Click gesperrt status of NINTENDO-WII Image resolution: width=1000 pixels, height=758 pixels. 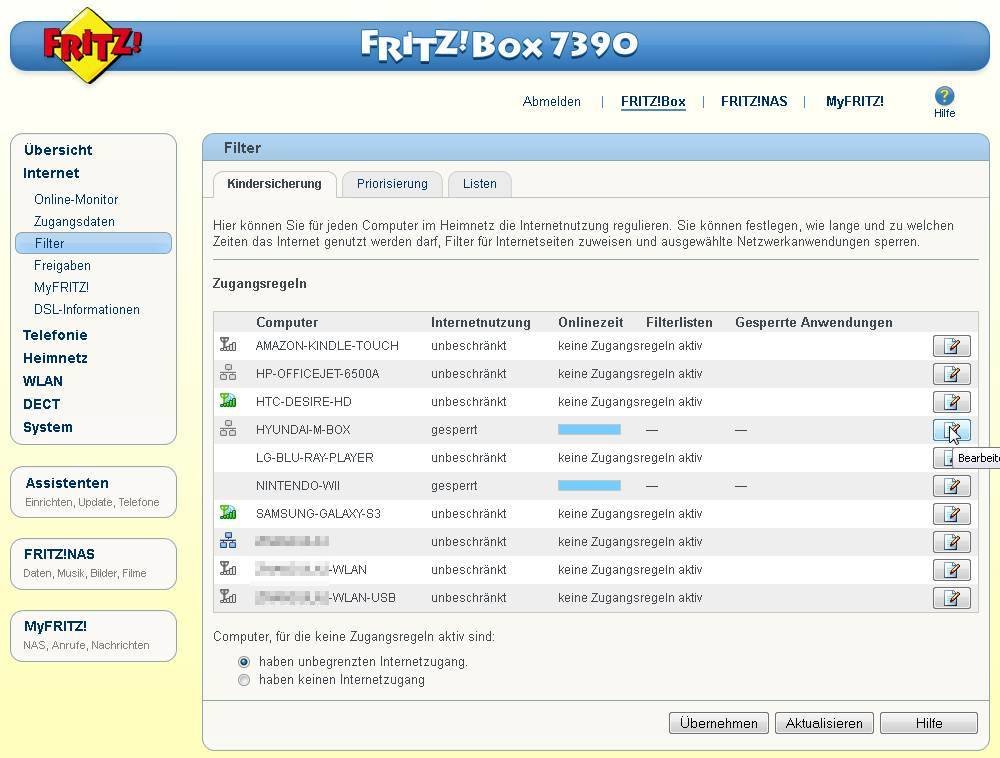[x=454, y=486]
